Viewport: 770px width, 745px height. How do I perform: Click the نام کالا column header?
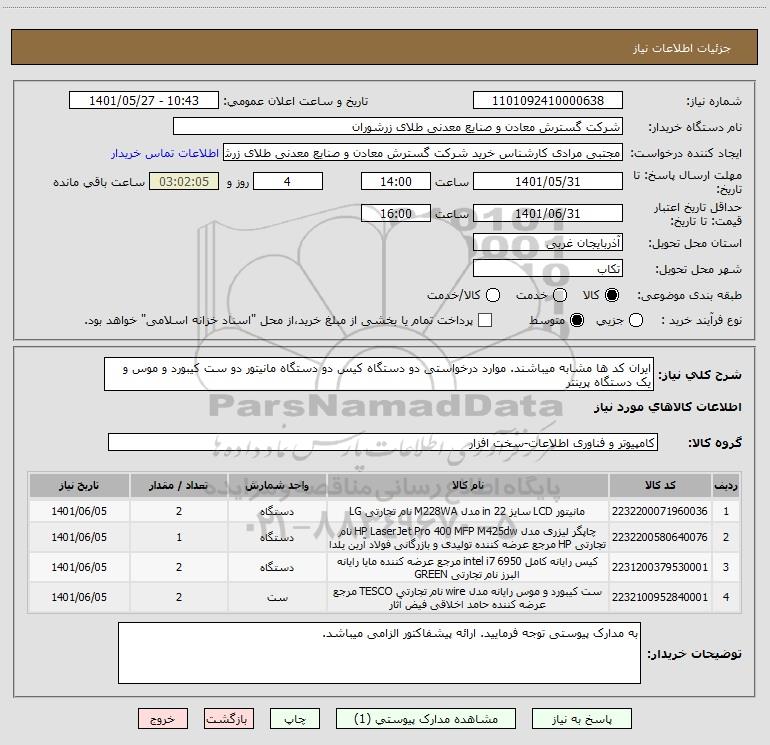point(468,485)
